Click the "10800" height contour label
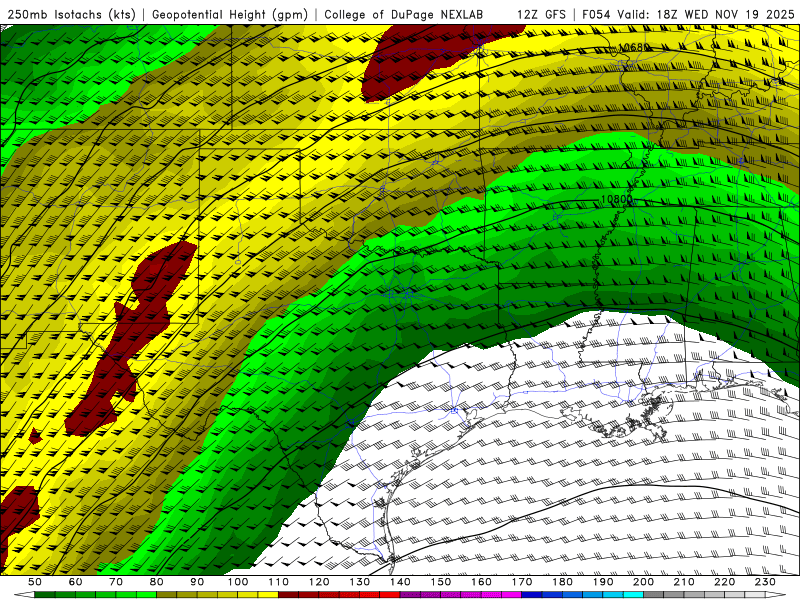The height and width of the screenshot is (600, 800). tap(617, 199)
